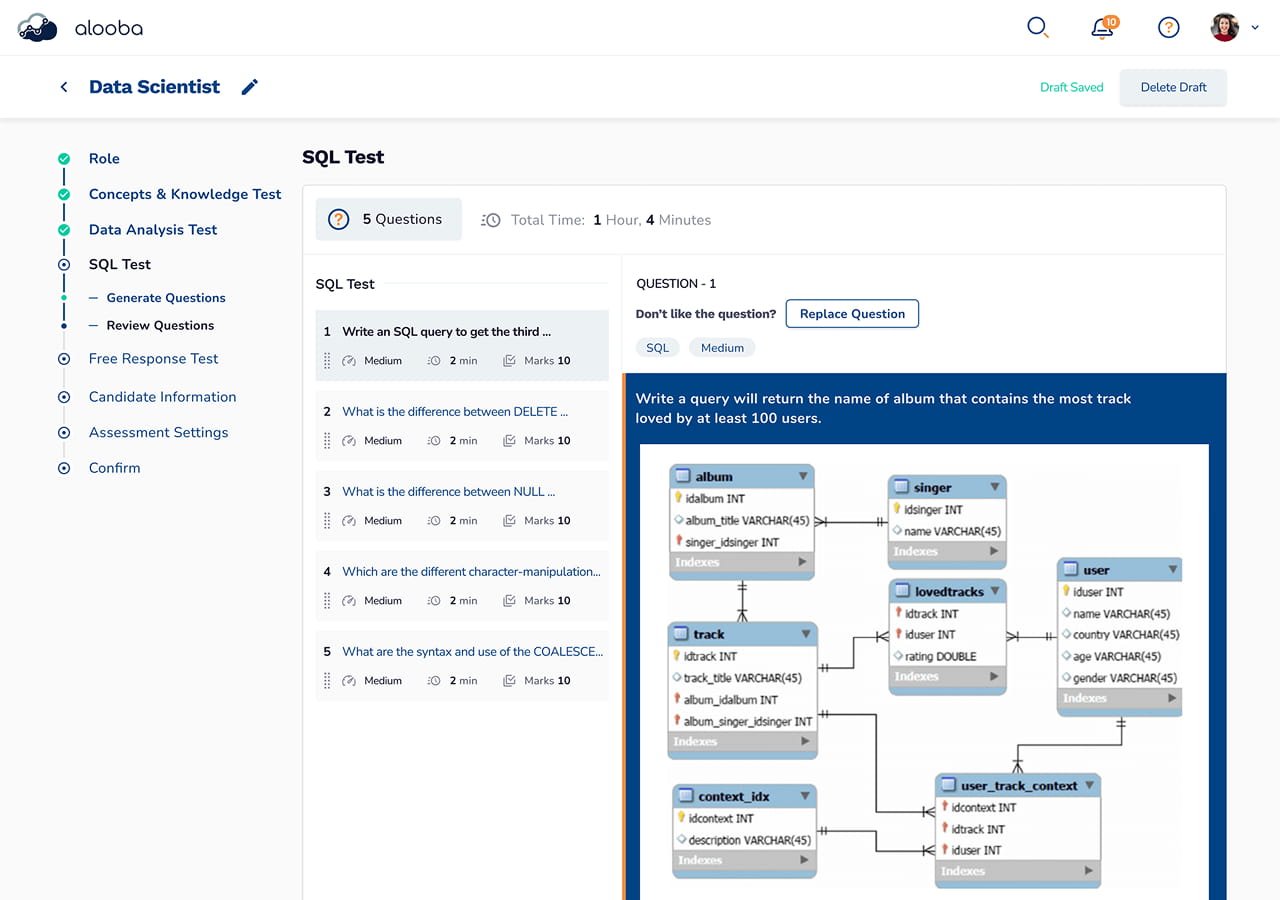The image size is (1280, 900).
Task: Expand Indexes in the lovedtracks table
Action: click(x=948, y=677)
